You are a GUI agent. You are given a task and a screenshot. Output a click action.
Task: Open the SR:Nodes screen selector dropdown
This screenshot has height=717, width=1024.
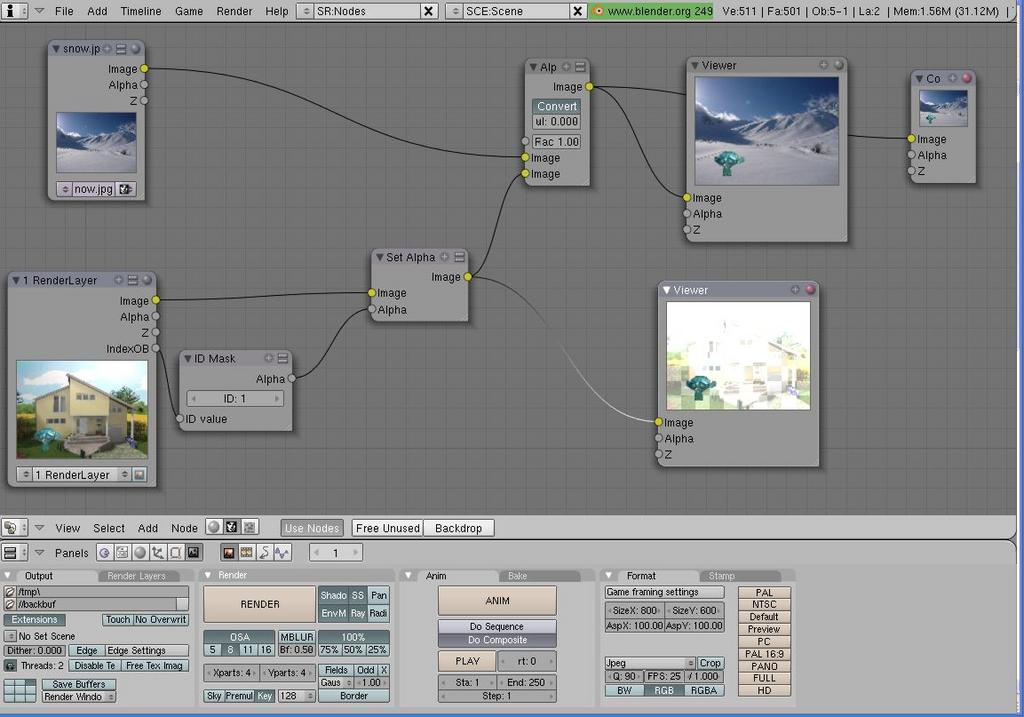coord(306,11)
